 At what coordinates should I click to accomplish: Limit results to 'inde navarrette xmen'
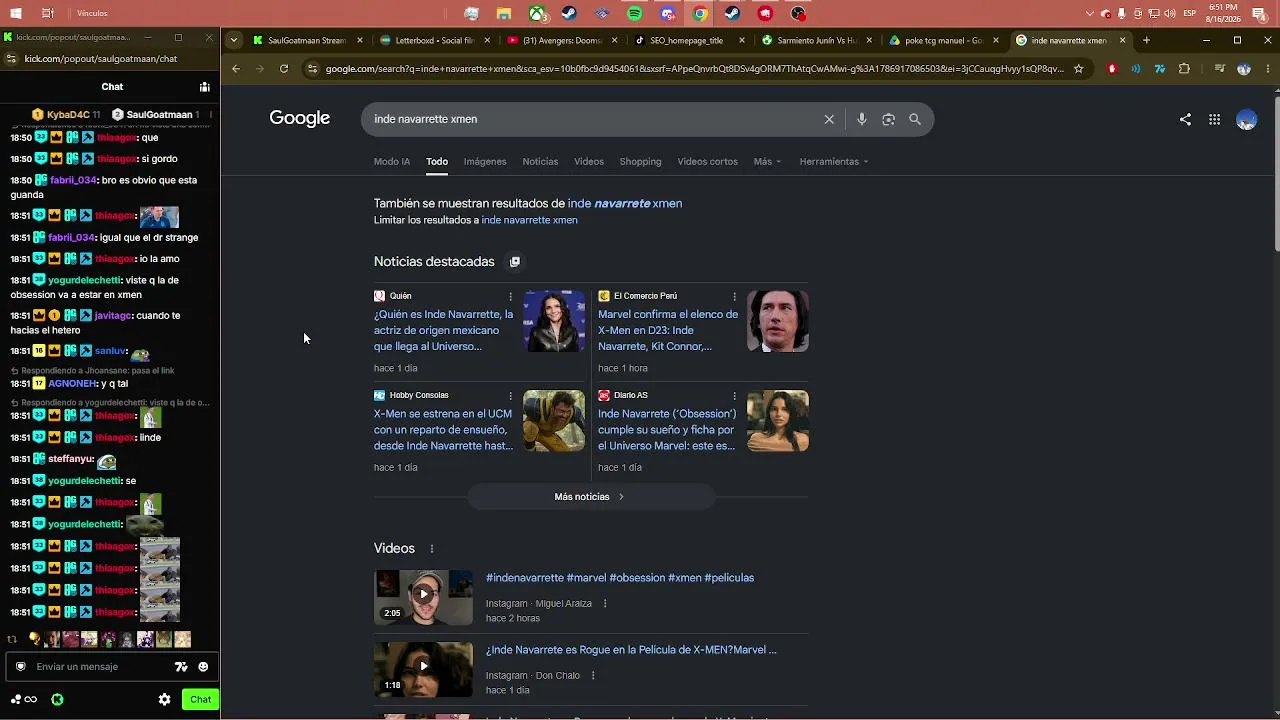click(x=530, y=220)
